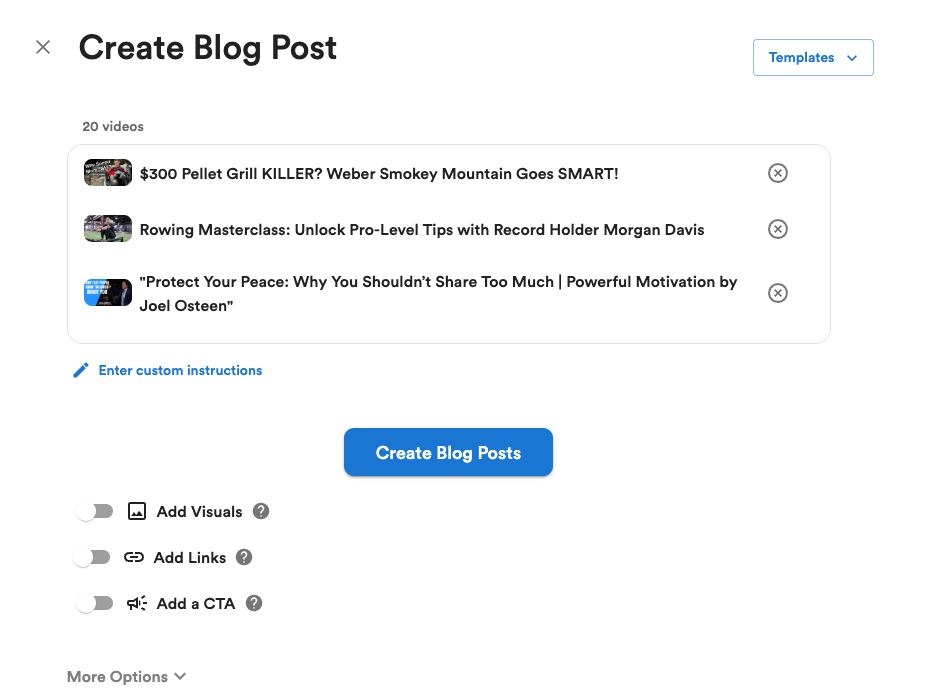Click the Joel Osteen video thumbnail
Image resolution: width=933 pixels, height=696 pixels.
(x=108, y=293)
